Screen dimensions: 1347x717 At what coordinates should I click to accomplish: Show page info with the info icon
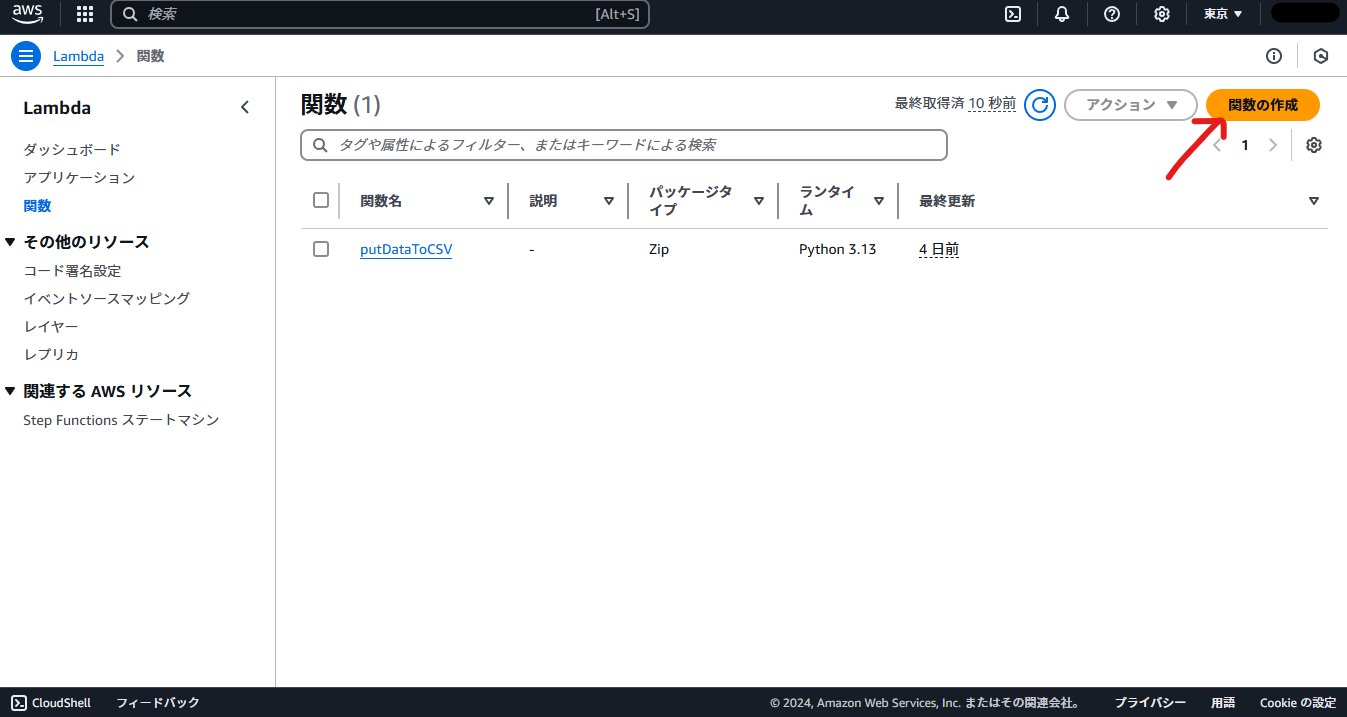(x=1274, y=56)
